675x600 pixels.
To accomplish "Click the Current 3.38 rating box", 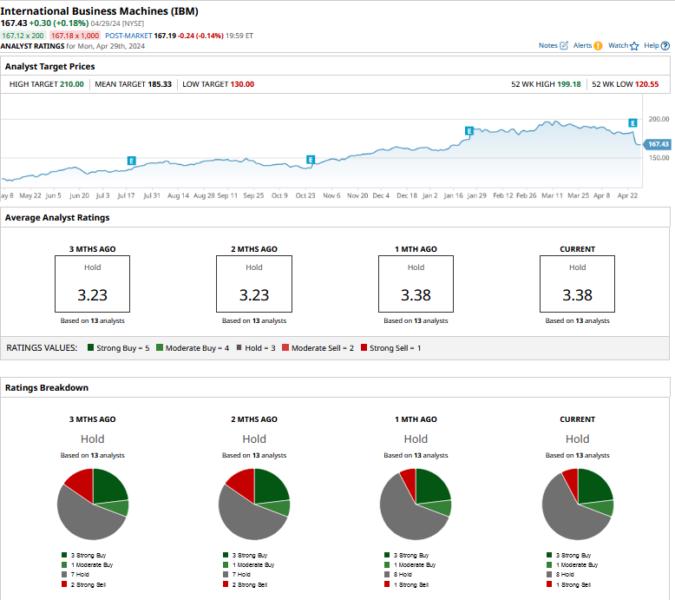I will tap(577, 284).
